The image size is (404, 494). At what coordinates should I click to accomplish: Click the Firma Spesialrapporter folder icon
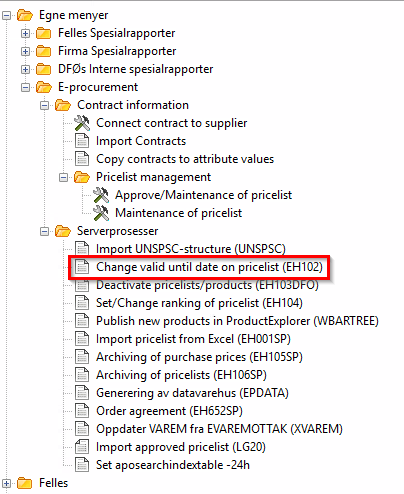44,51
